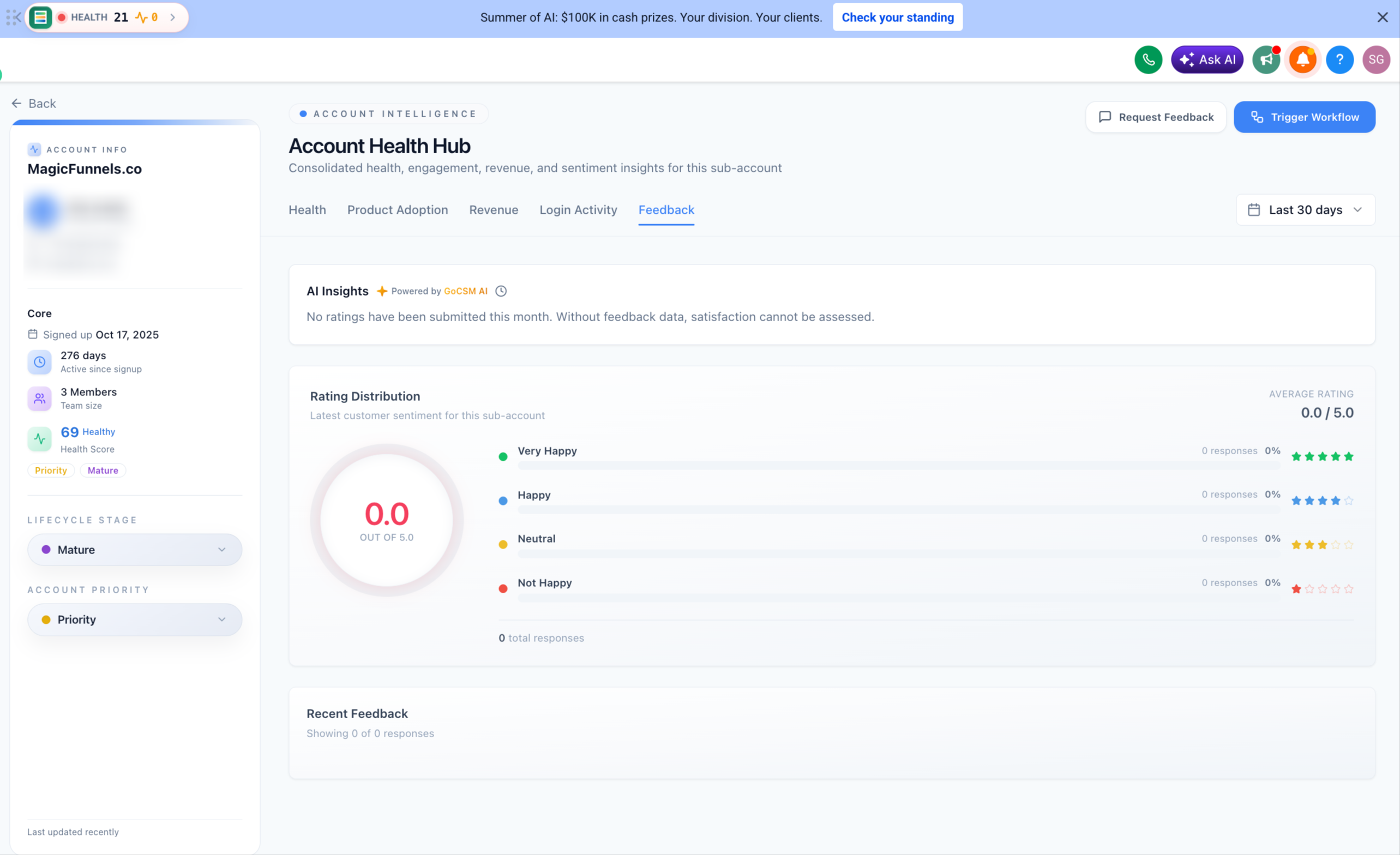
Task: Switch to the Revenue tab
Action: point(494,209)
